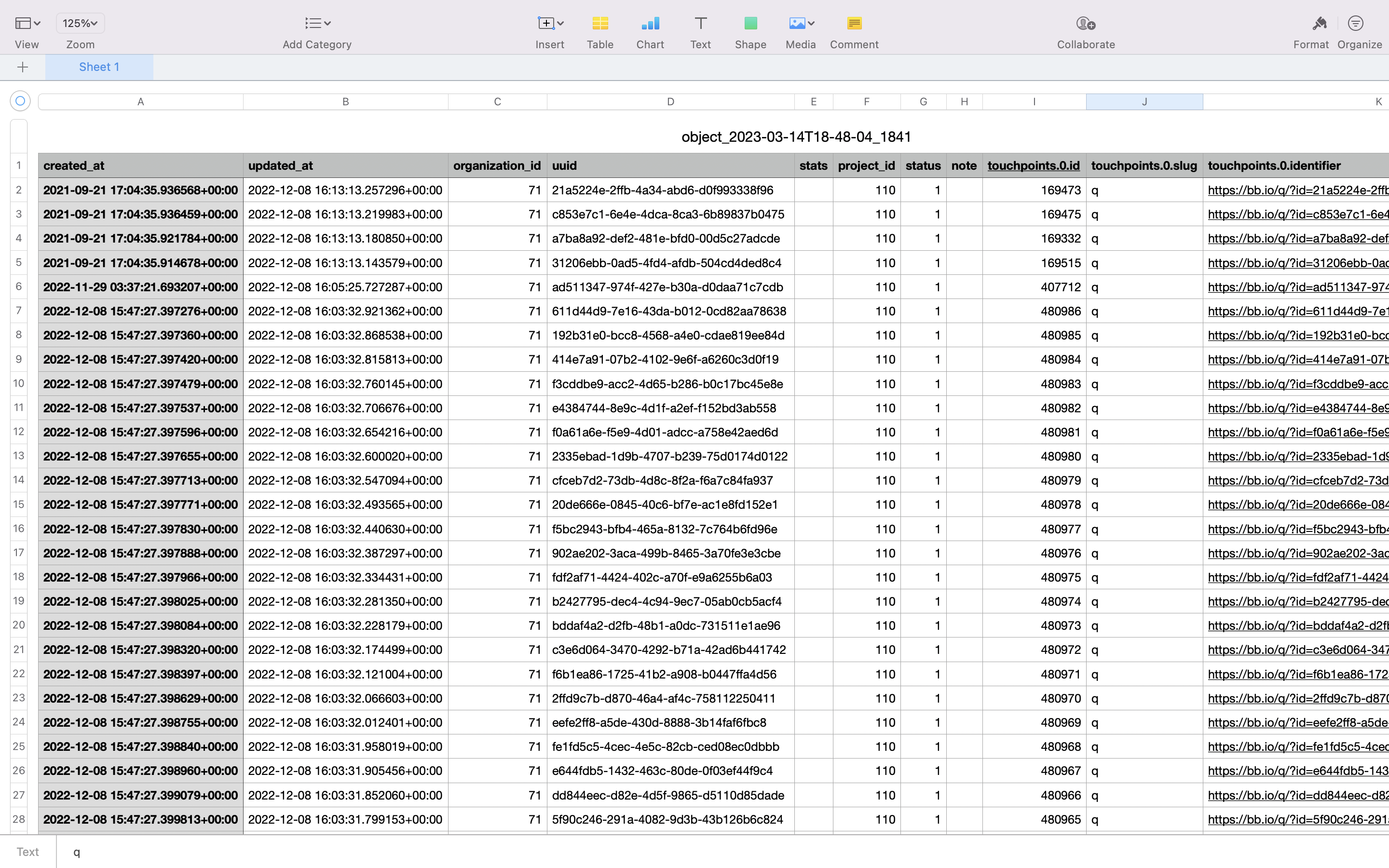Open the Media toolbar icon
The width and height of the screenshot is (1389, 868).
click(x=801, y=23)
